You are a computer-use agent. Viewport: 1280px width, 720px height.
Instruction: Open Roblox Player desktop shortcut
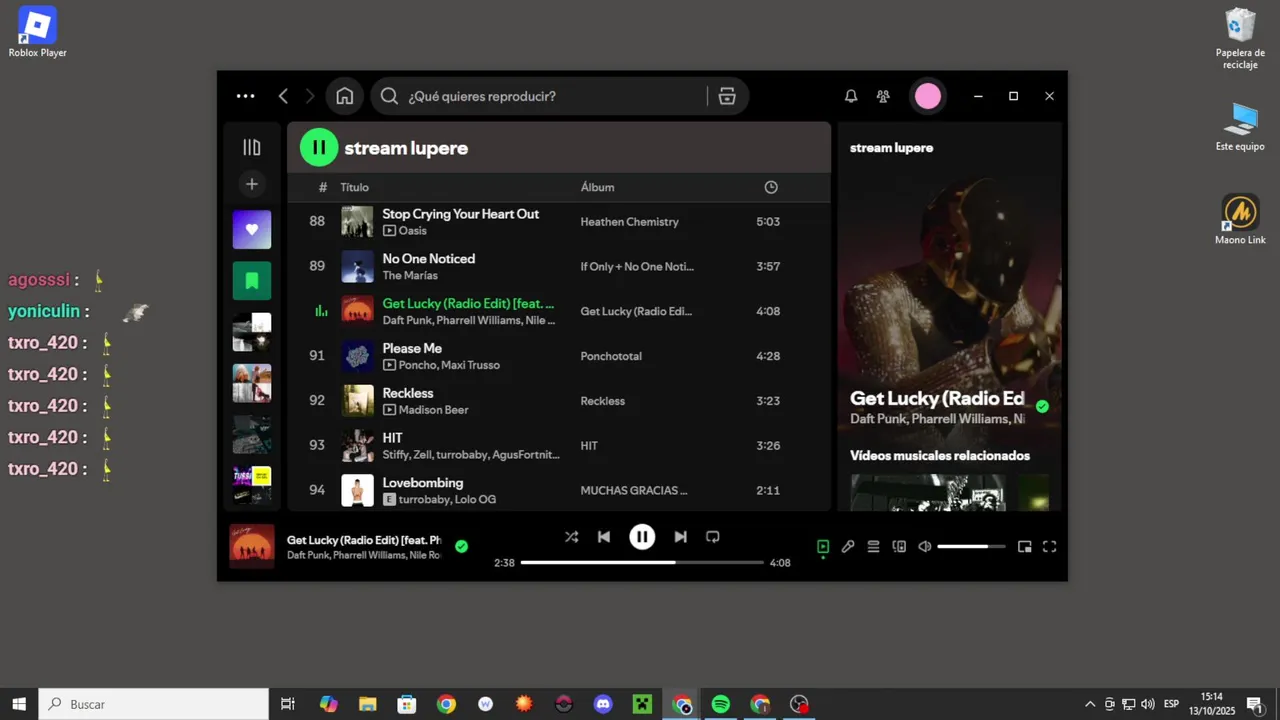(38, 31)
